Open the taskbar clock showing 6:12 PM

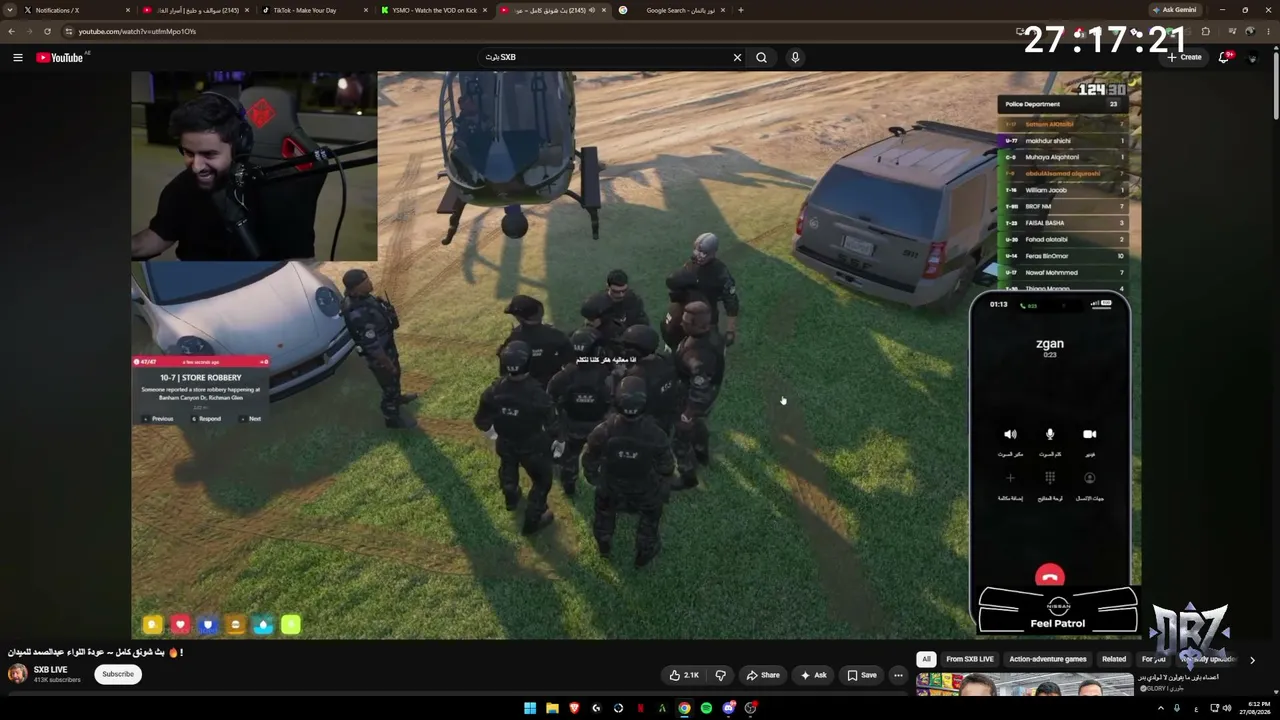1255,708
